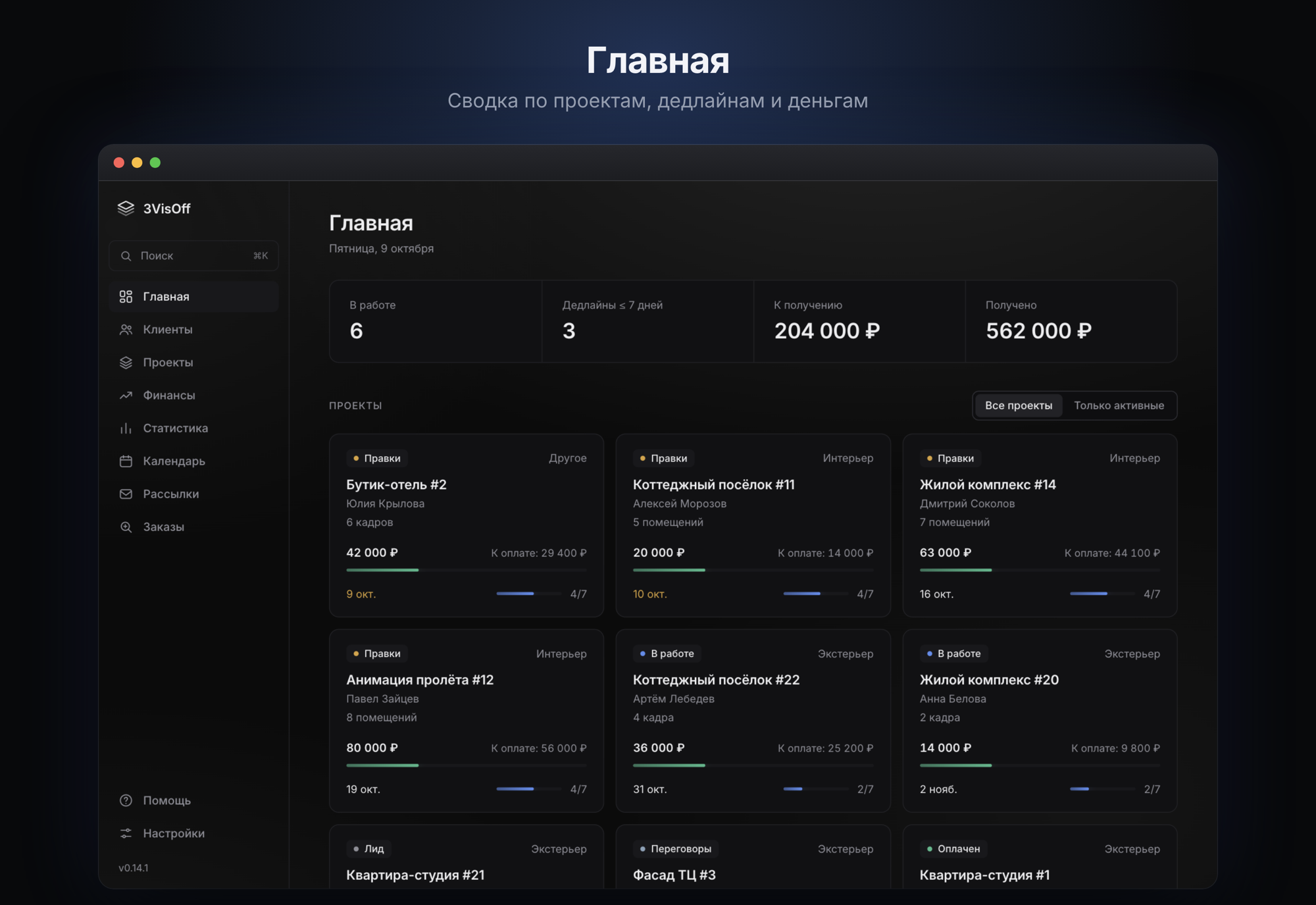Switch to Все проекты filter
The image size is (1316, 905).
[1019, 405]
